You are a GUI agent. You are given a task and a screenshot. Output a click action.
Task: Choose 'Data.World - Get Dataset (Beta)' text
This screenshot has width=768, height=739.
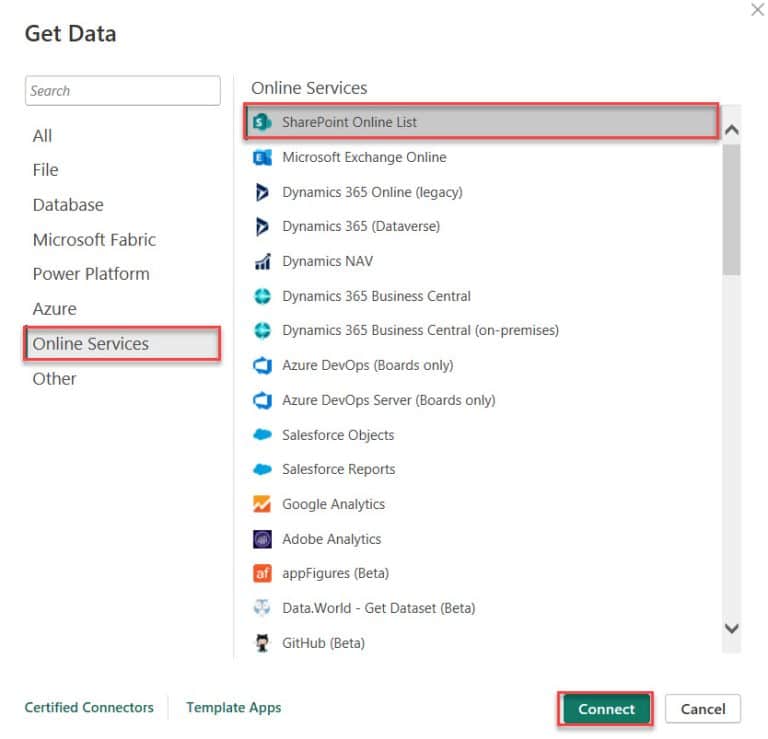[379, 608]
